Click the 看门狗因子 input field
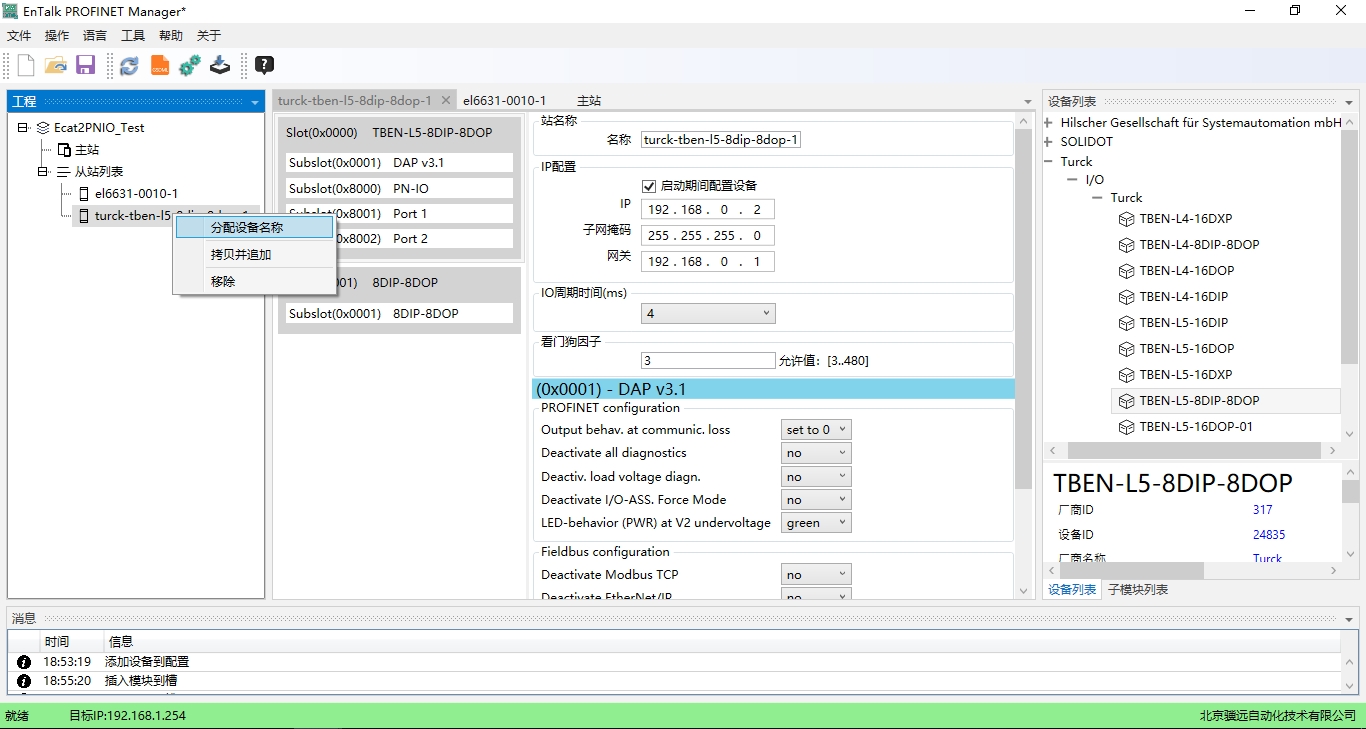This screenshot has height=729, width=1366. [707, 361]
